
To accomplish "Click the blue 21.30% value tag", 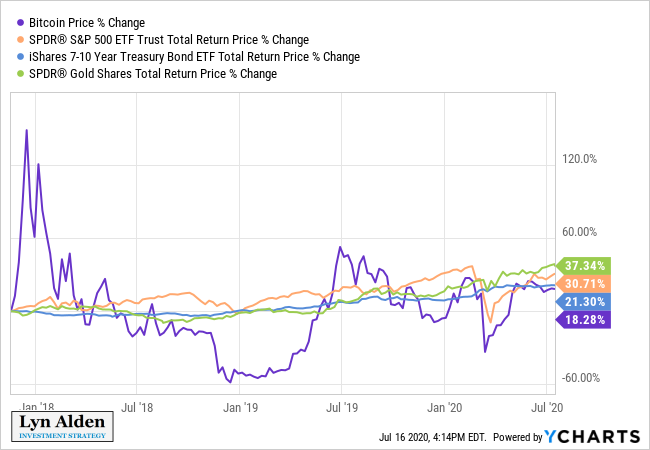I will click(x=583, y=302).
